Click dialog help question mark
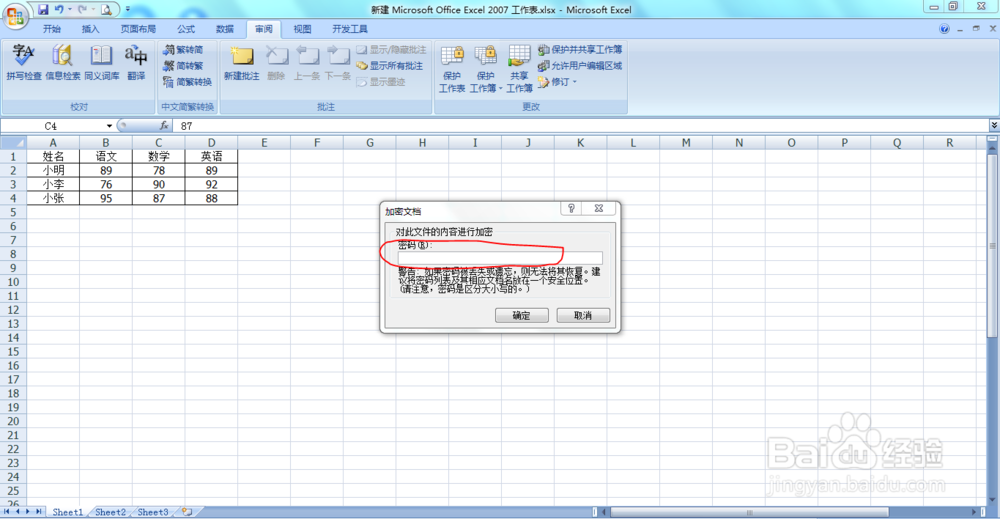 pyautogui.click(x=571, y=208)
